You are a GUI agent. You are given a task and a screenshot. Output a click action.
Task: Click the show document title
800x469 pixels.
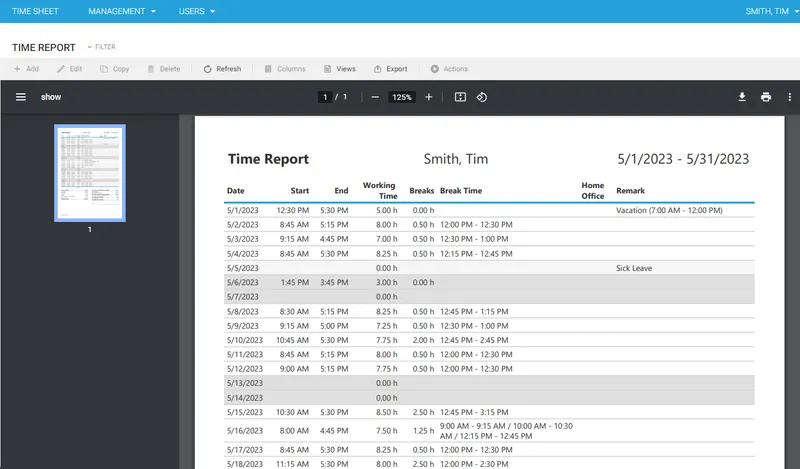(x=51, y=97)
